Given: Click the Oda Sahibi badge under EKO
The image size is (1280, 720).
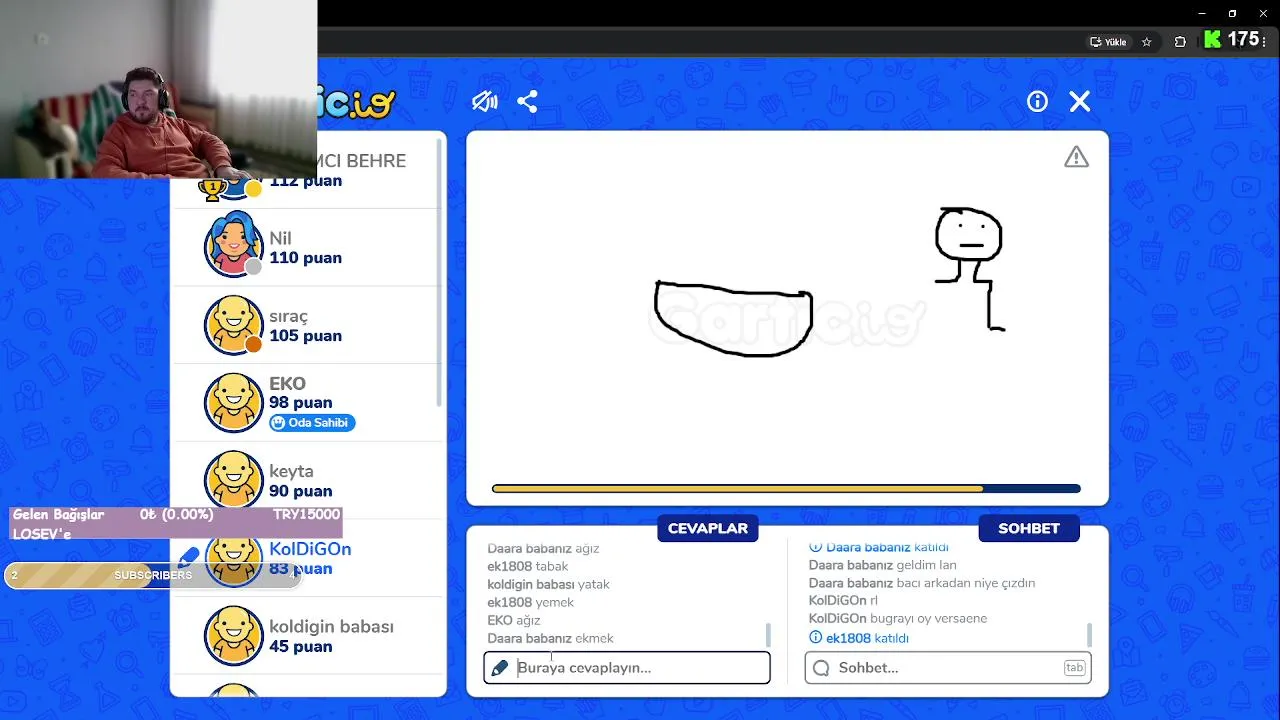Looking at the screenshot, I should (312, 423).
